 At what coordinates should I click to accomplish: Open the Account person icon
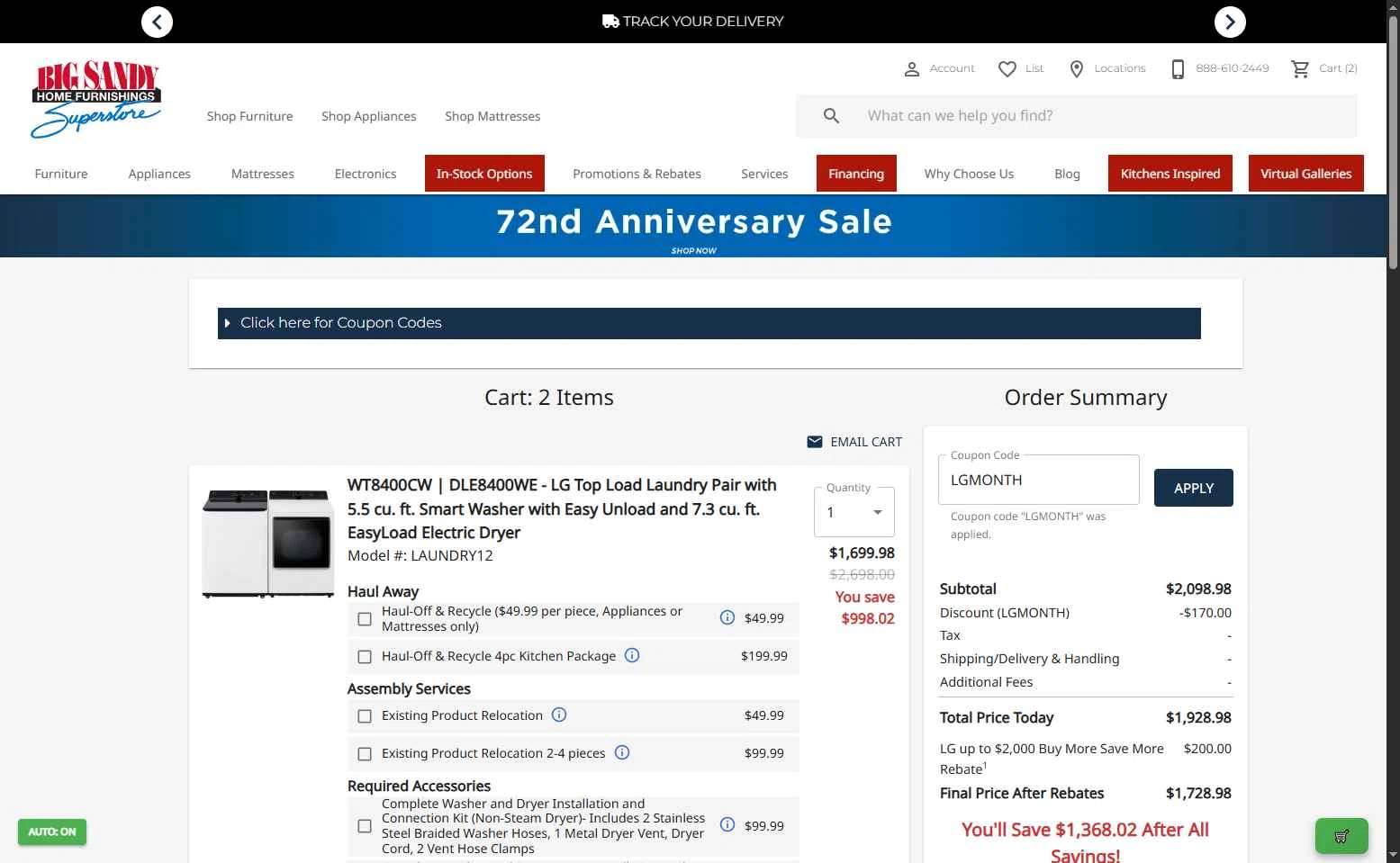[x=912, y=68]
